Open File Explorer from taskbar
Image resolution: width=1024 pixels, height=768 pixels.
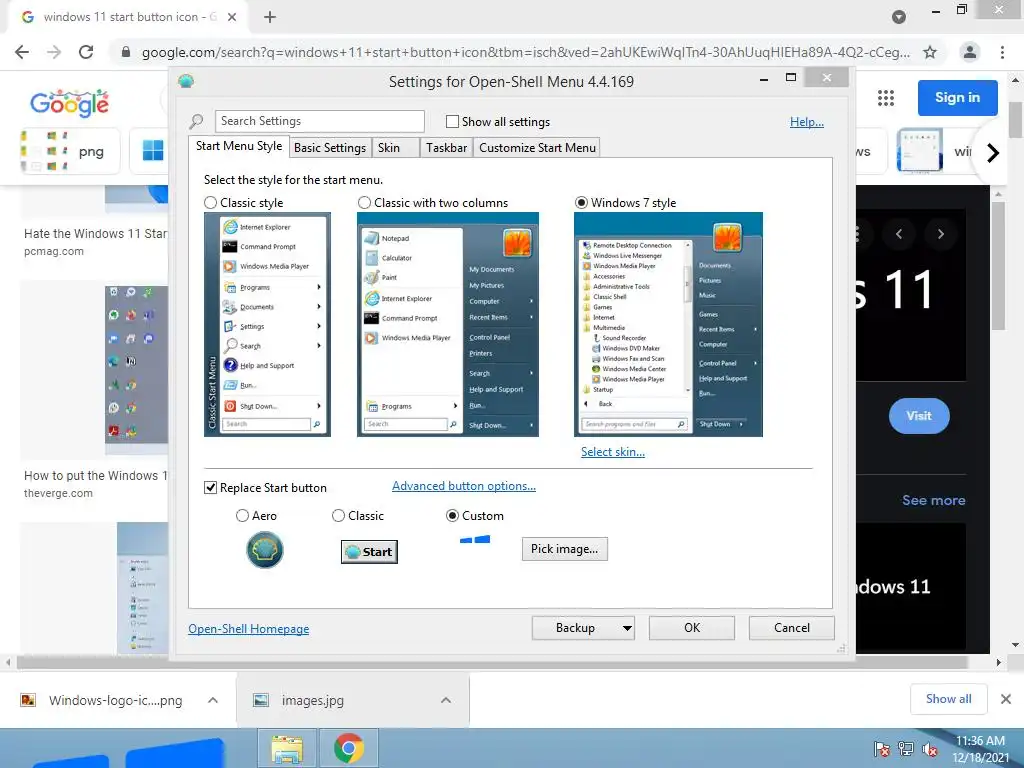(x=287, y=748)
